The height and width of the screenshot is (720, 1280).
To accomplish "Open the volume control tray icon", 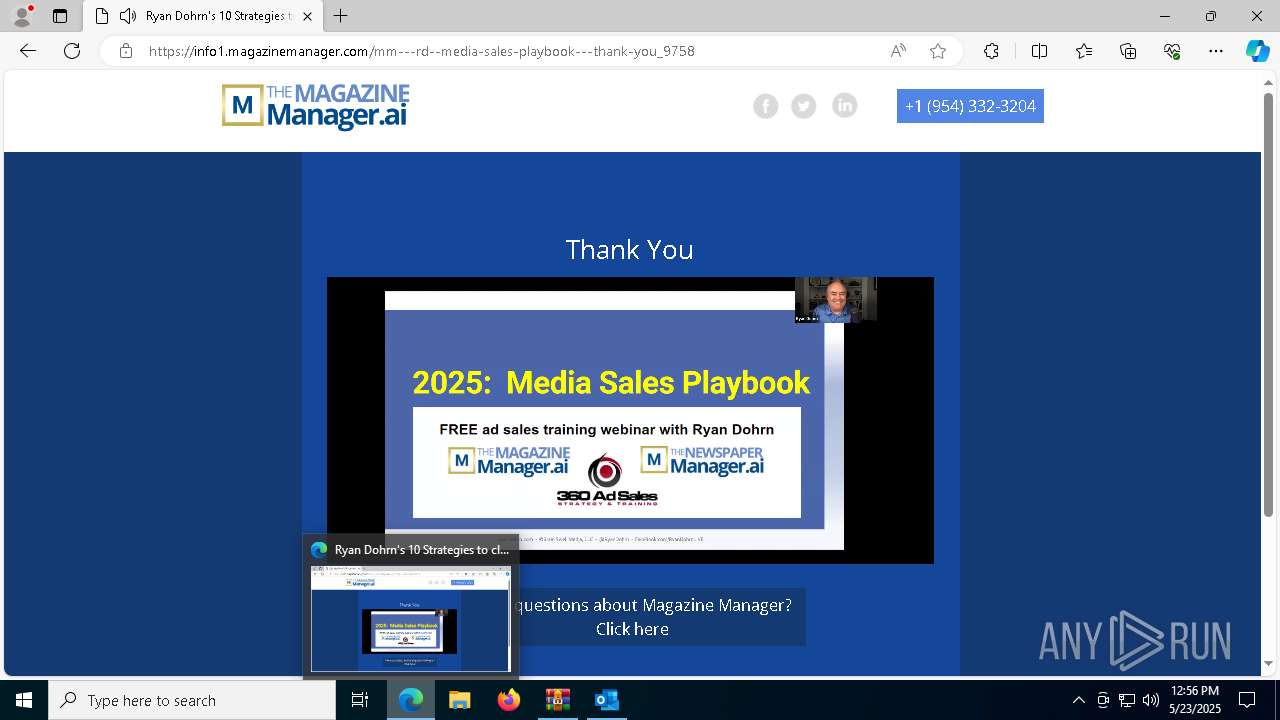I will click(1151, 700).
